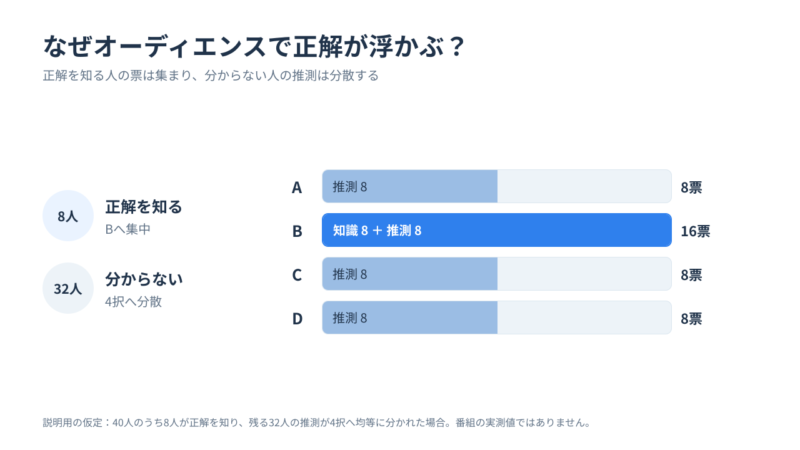Select the option letter A label
800x450 pixels.
point(297,187)
